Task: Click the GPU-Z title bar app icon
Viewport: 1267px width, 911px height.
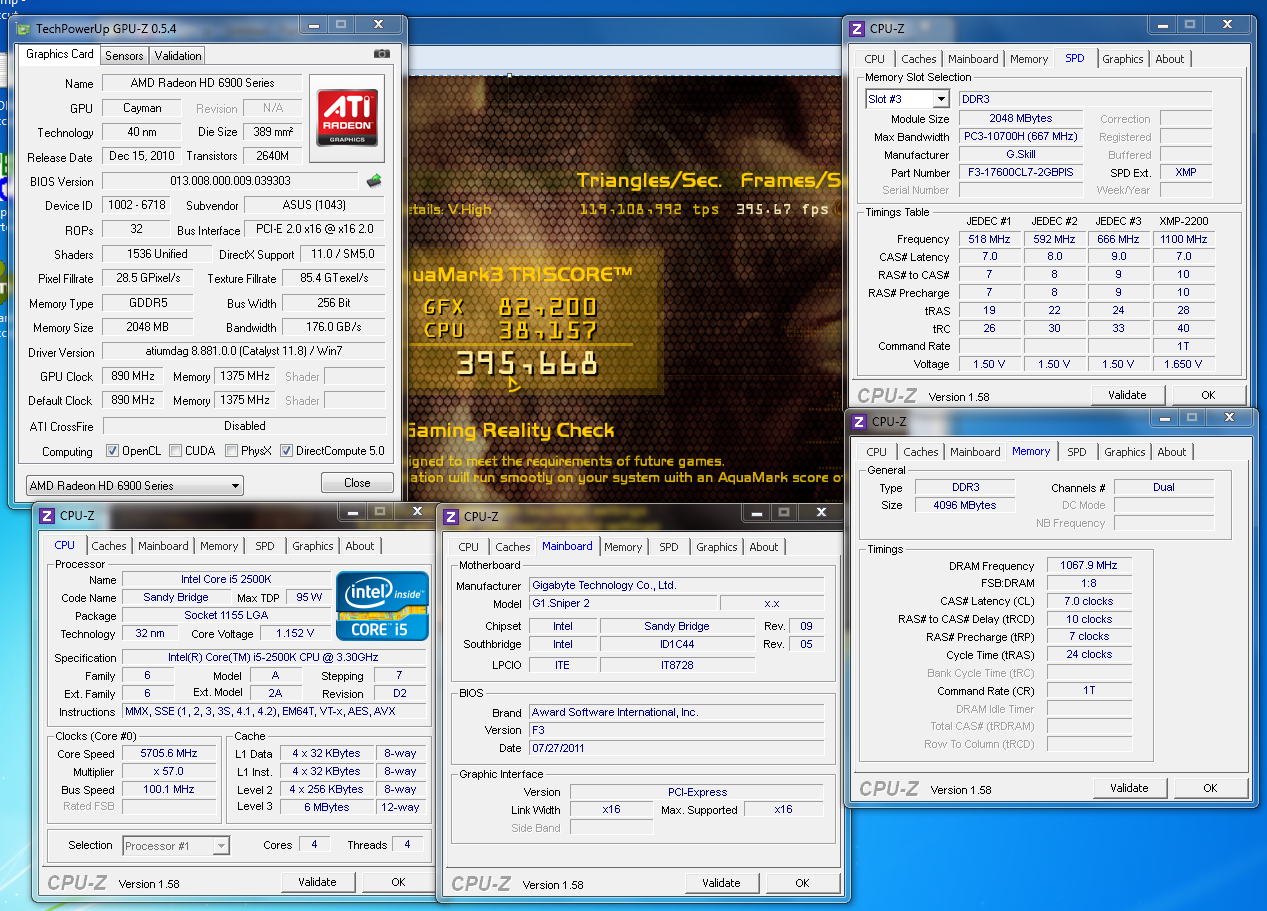Action: coord(23,29)
